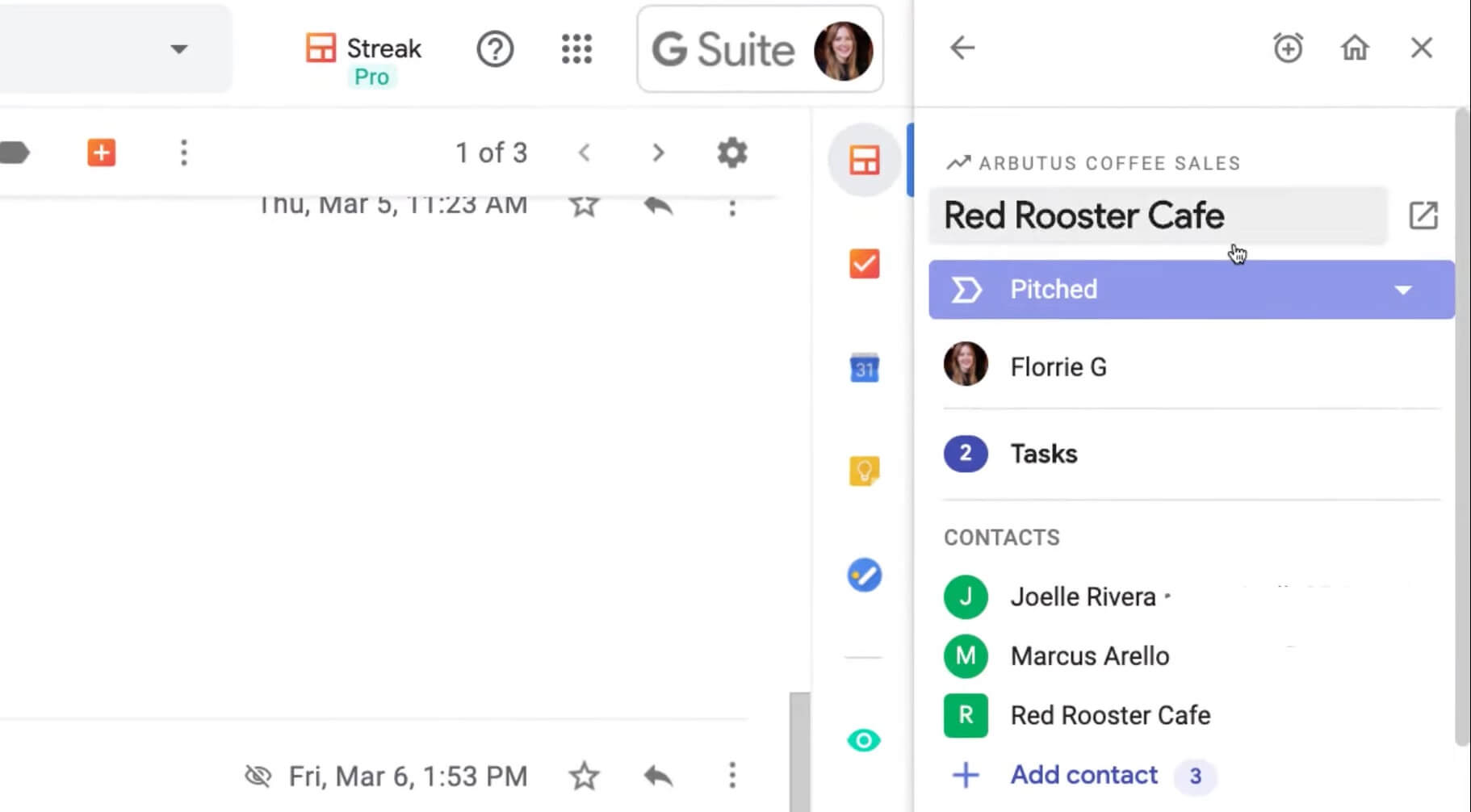Click the orange Streak add-to-box plus icon
This screenshot has height=812, width=1471.
101,153
